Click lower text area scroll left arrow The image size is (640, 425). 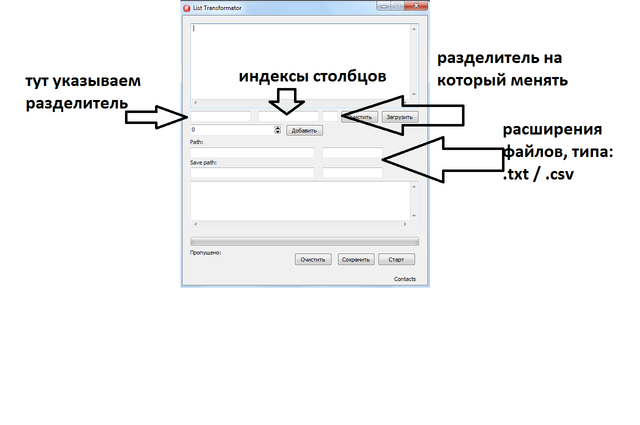[x=196, y=224]
